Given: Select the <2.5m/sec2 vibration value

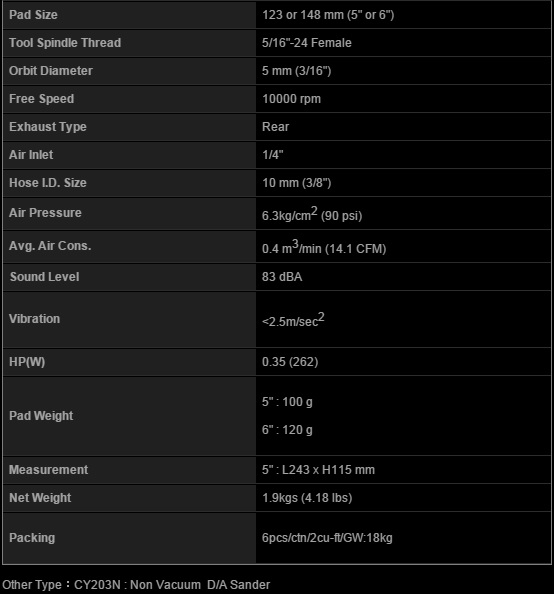Looking at the screenshot, I should point(293,320).
